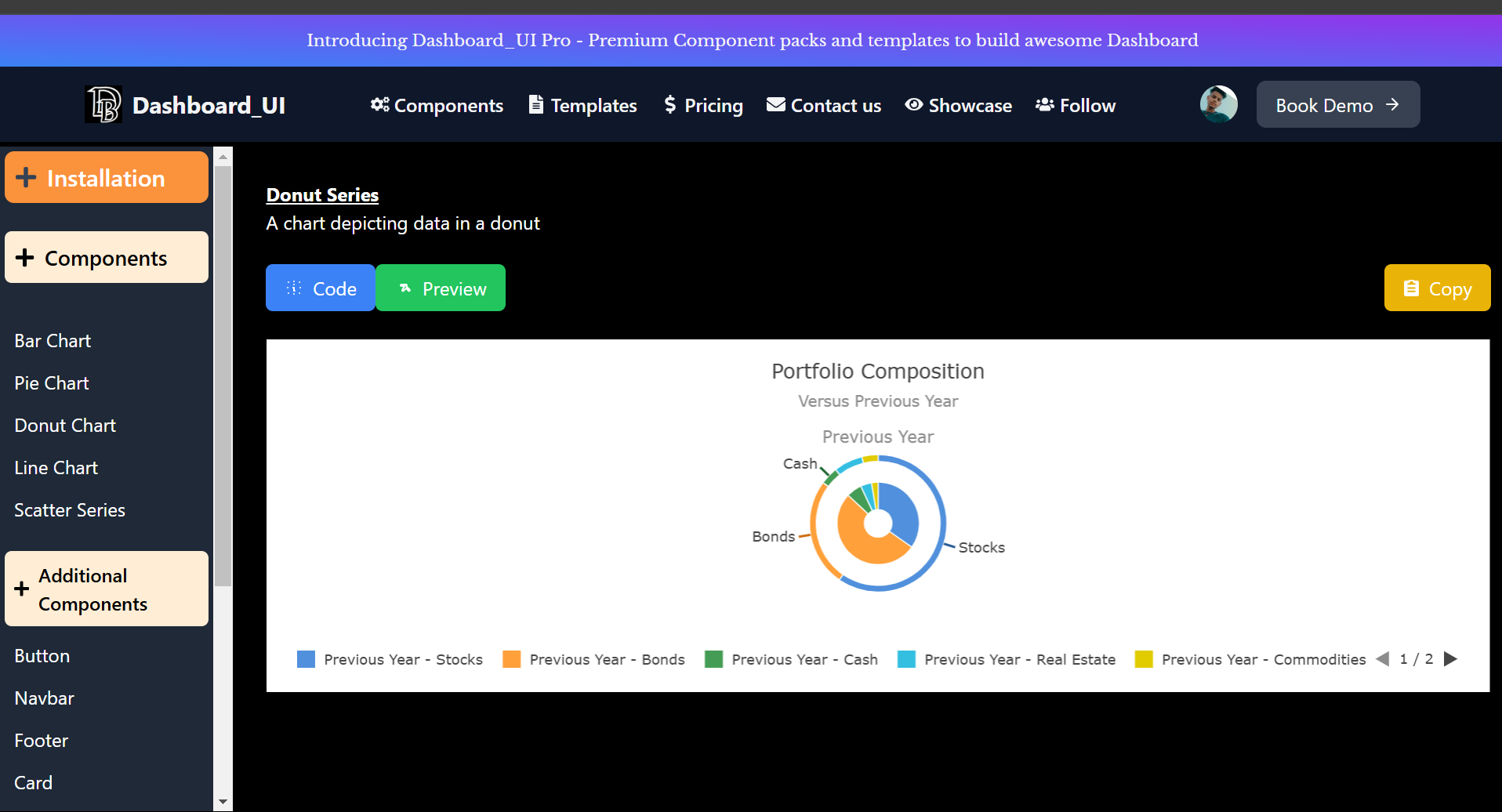Open the Donut Series heading link
The height and width of the screenshot is (812, 1502).
(322, 194)
